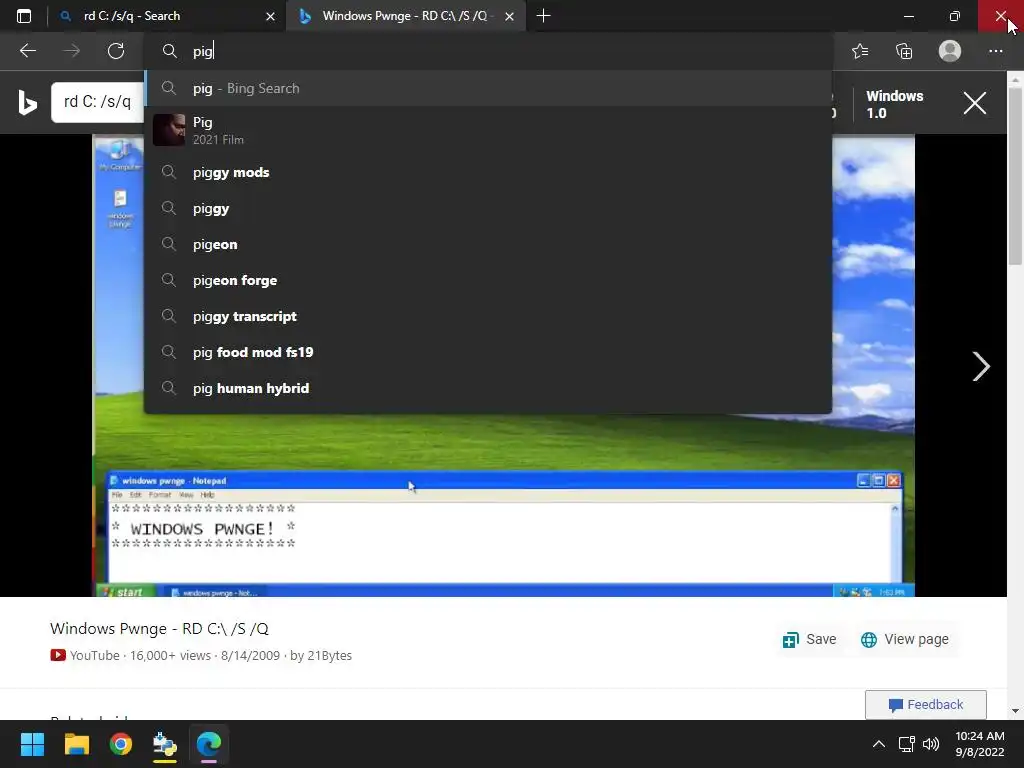Click the Windows Pwnge video thumbnail
This screenshot has width=1024, height=768.
tap(504, 366)
